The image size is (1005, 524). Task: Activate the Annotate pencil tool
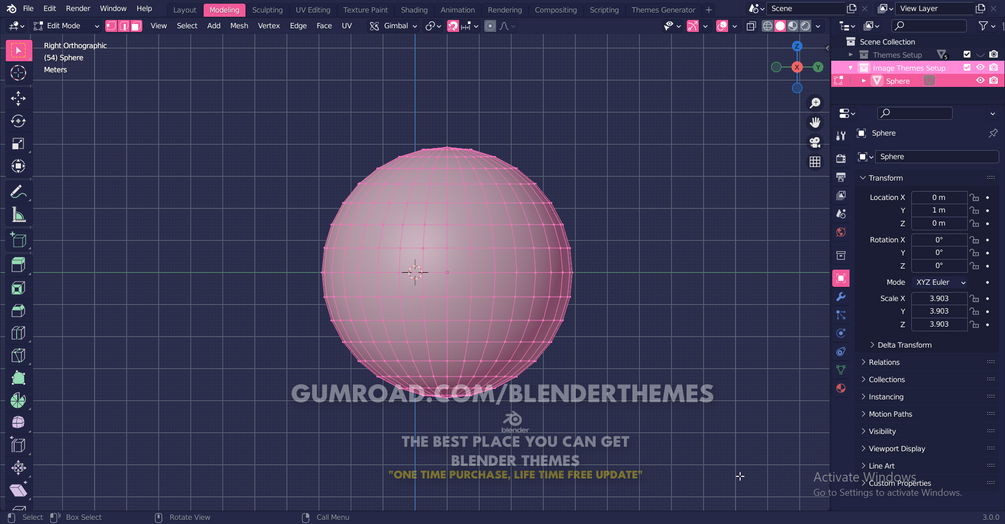19,192
